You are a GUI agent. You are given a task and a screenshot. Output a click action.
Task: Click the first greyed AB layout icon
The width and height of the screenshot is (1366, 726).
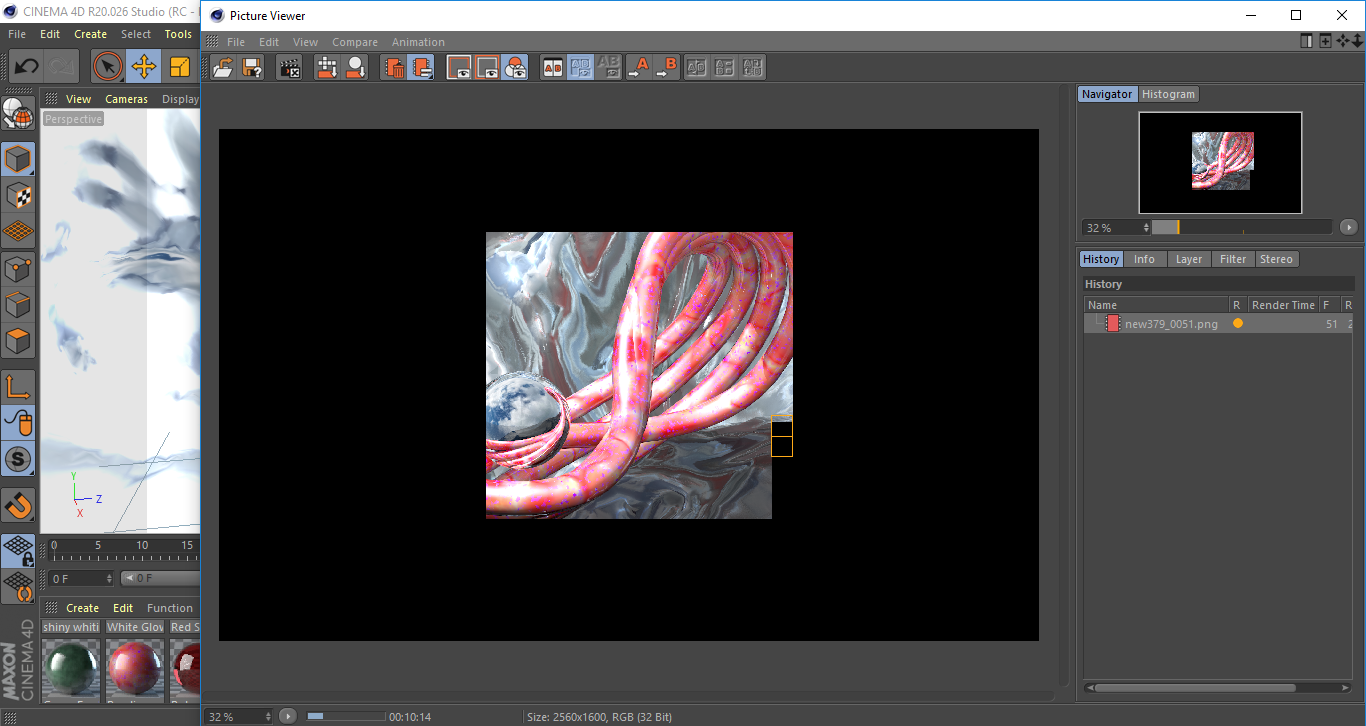click(697, 68)
